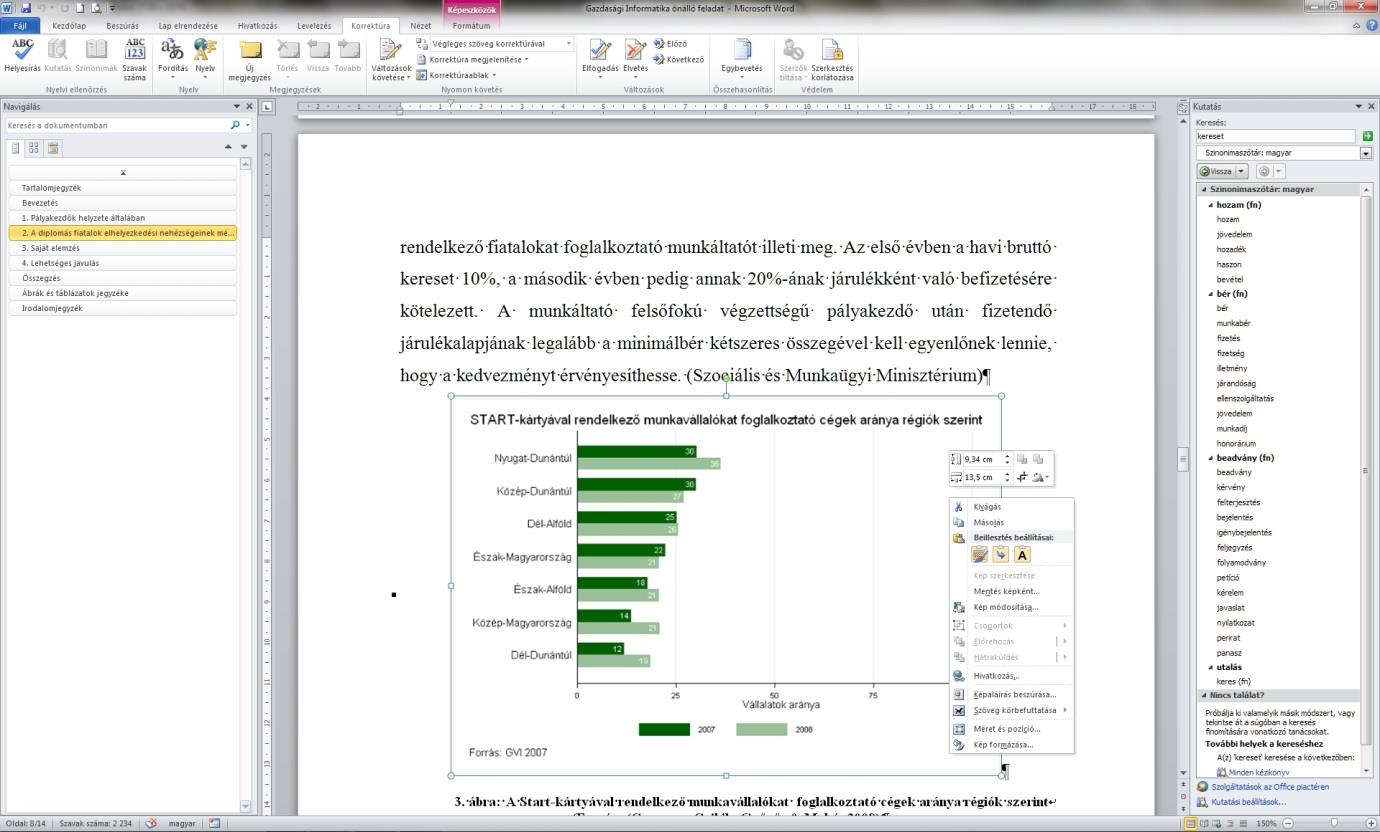Open the Szinonimaszótár: magyar source dropdown
Viewport: 1380px width, 832px height.
coord(1366,153)
